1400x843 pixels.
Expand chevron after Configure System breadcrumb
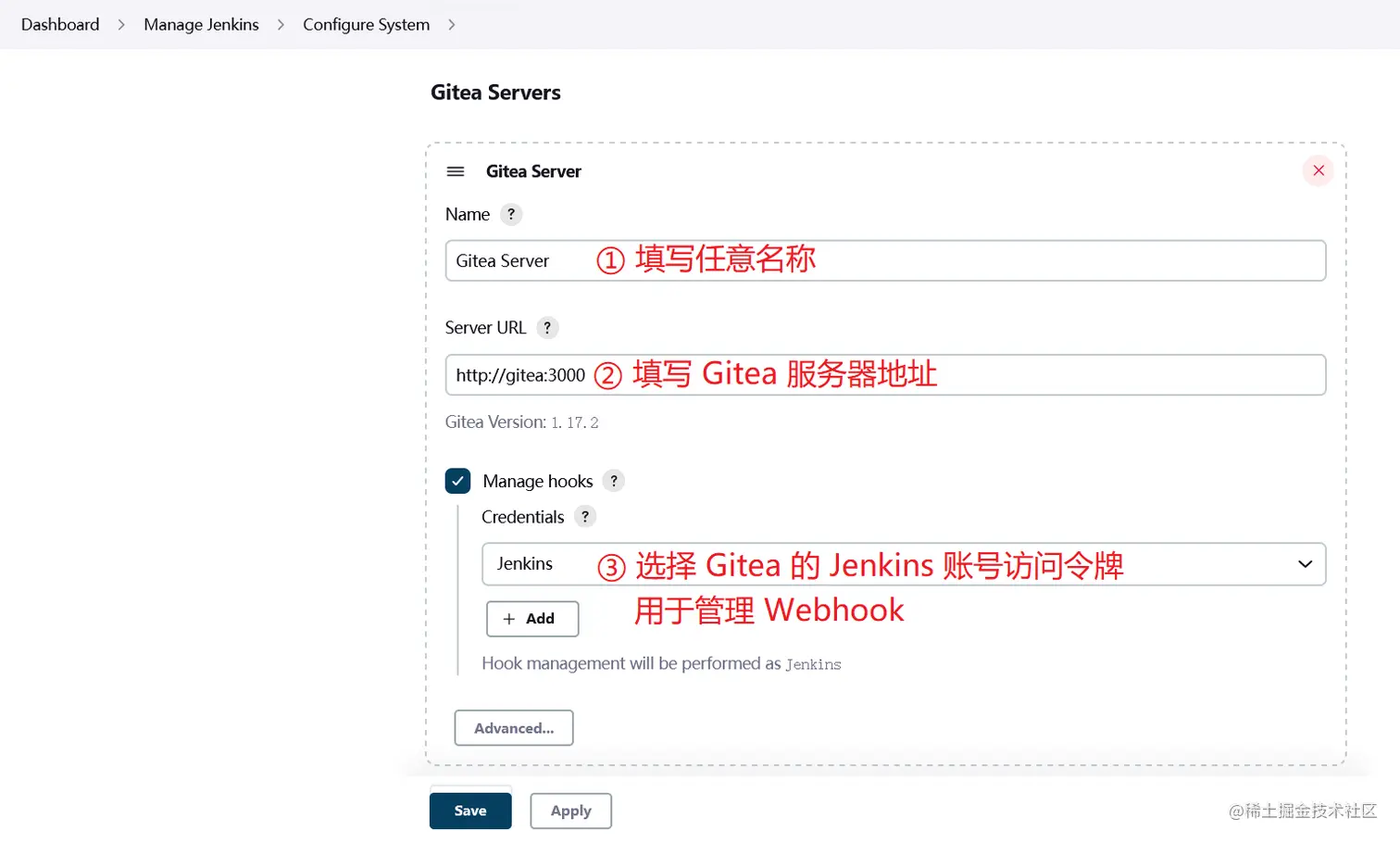pyautogui.click(x=452, y=25)
